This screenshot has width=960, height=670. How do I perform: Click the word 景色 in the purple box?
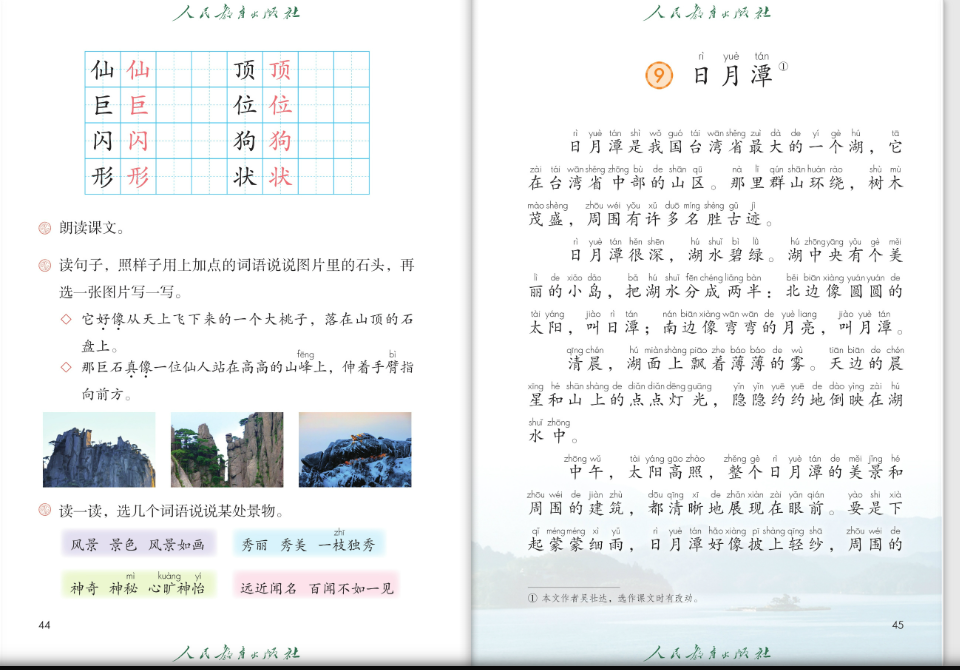click(123, 544)
